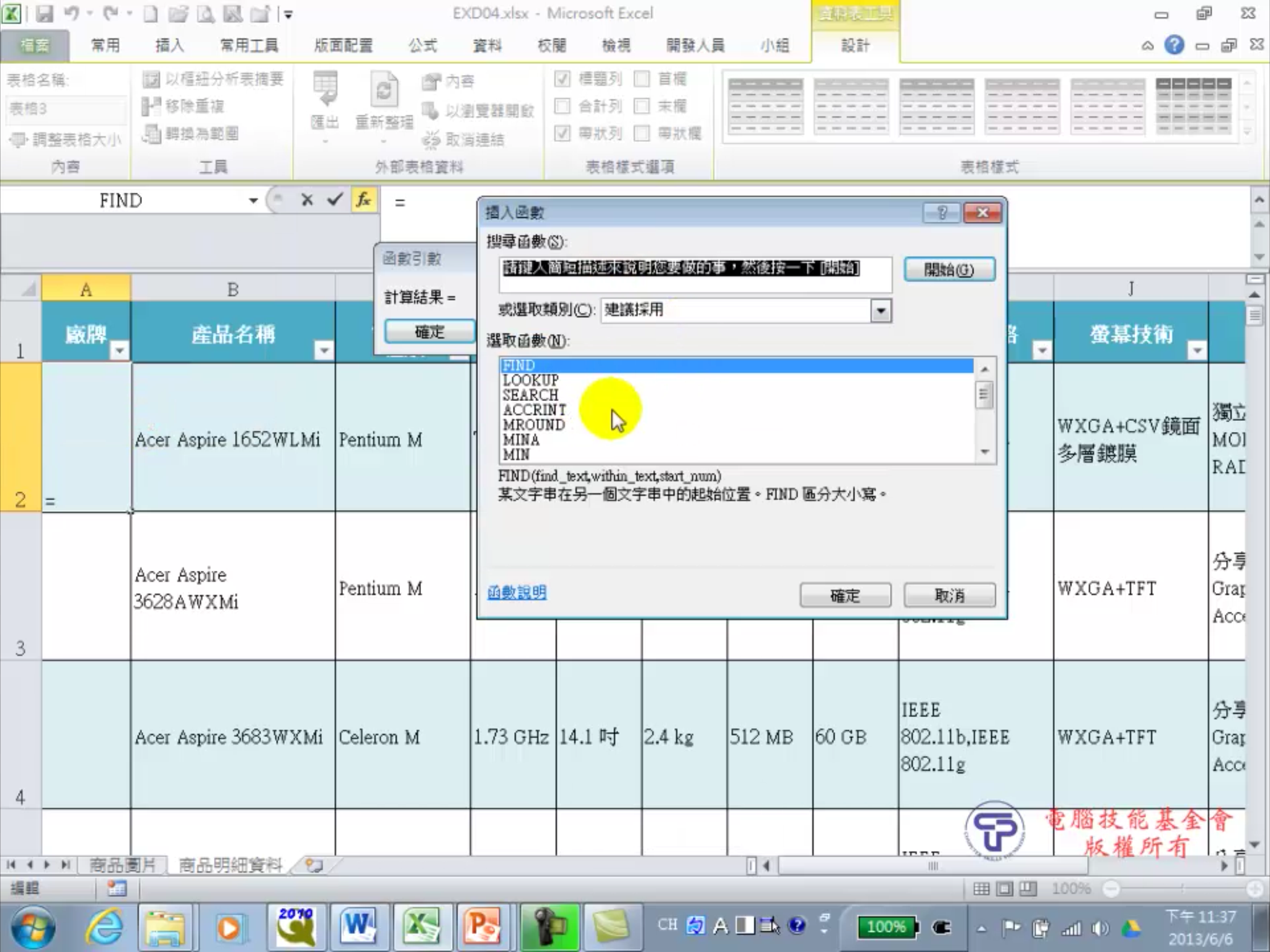Click the page layout view icon in status bar

point(1005,889)
